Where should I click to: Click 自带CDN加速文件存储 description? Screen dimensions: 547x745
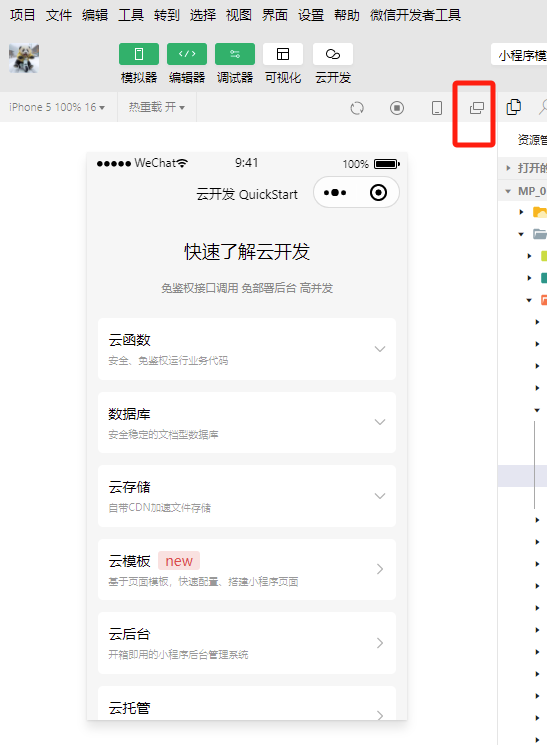pyautogui.click(x=159, y=508)
